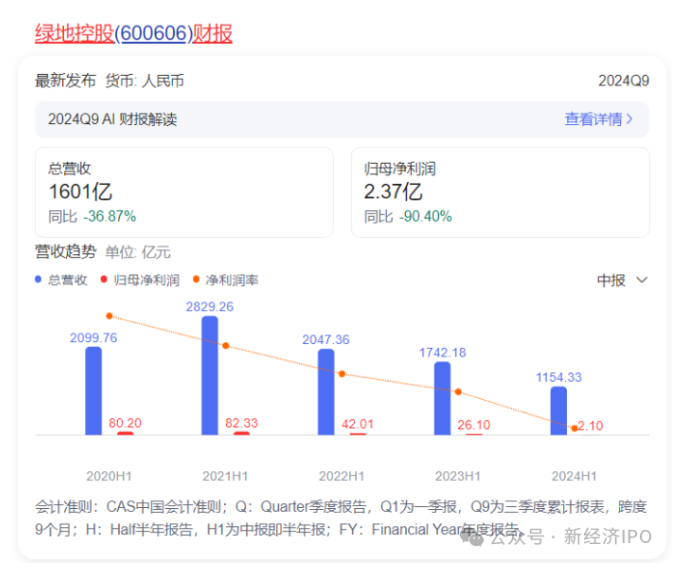Viewport: 680px width, 569px height.
Task: Click the 2022H1 orange profit-rate point
Action: pos(342,374)
